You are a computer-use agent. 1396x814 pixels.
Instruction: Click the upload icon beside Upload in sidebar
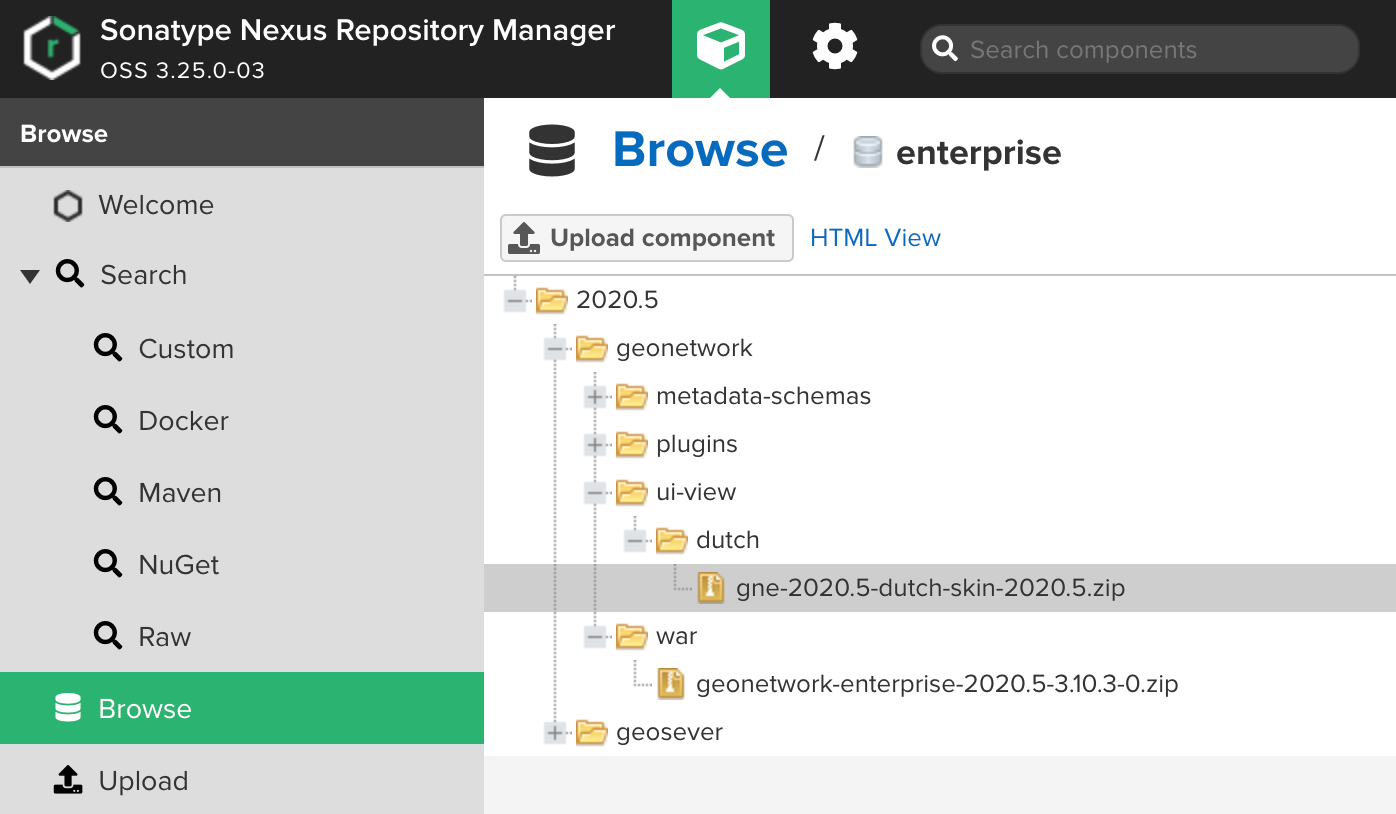pyautogui.click(x=67, y=780)
